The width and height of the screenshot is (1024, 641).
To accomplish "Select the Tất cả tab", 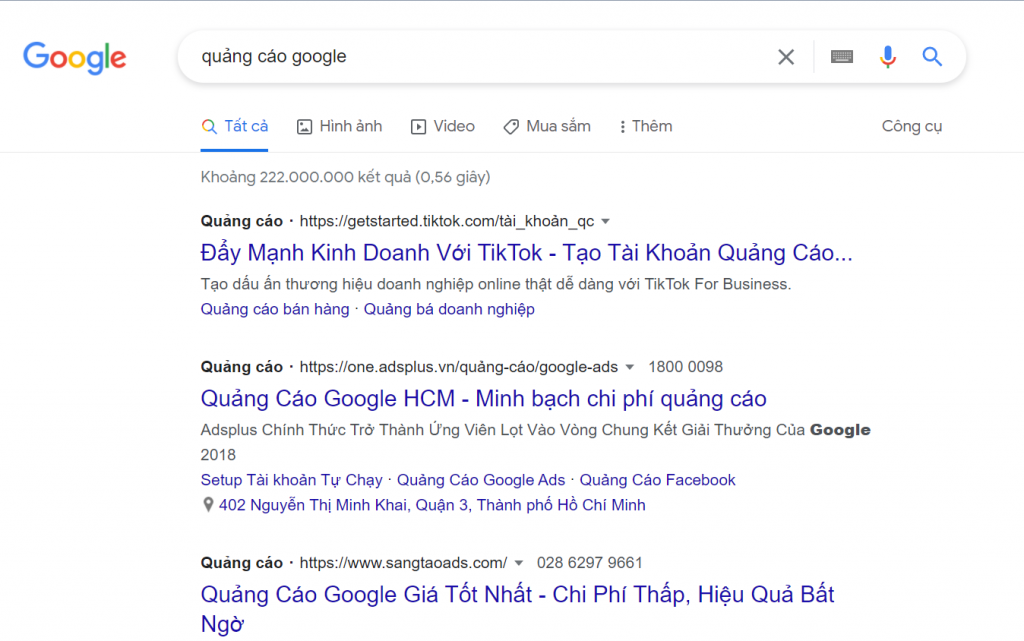I will [234, 127].
